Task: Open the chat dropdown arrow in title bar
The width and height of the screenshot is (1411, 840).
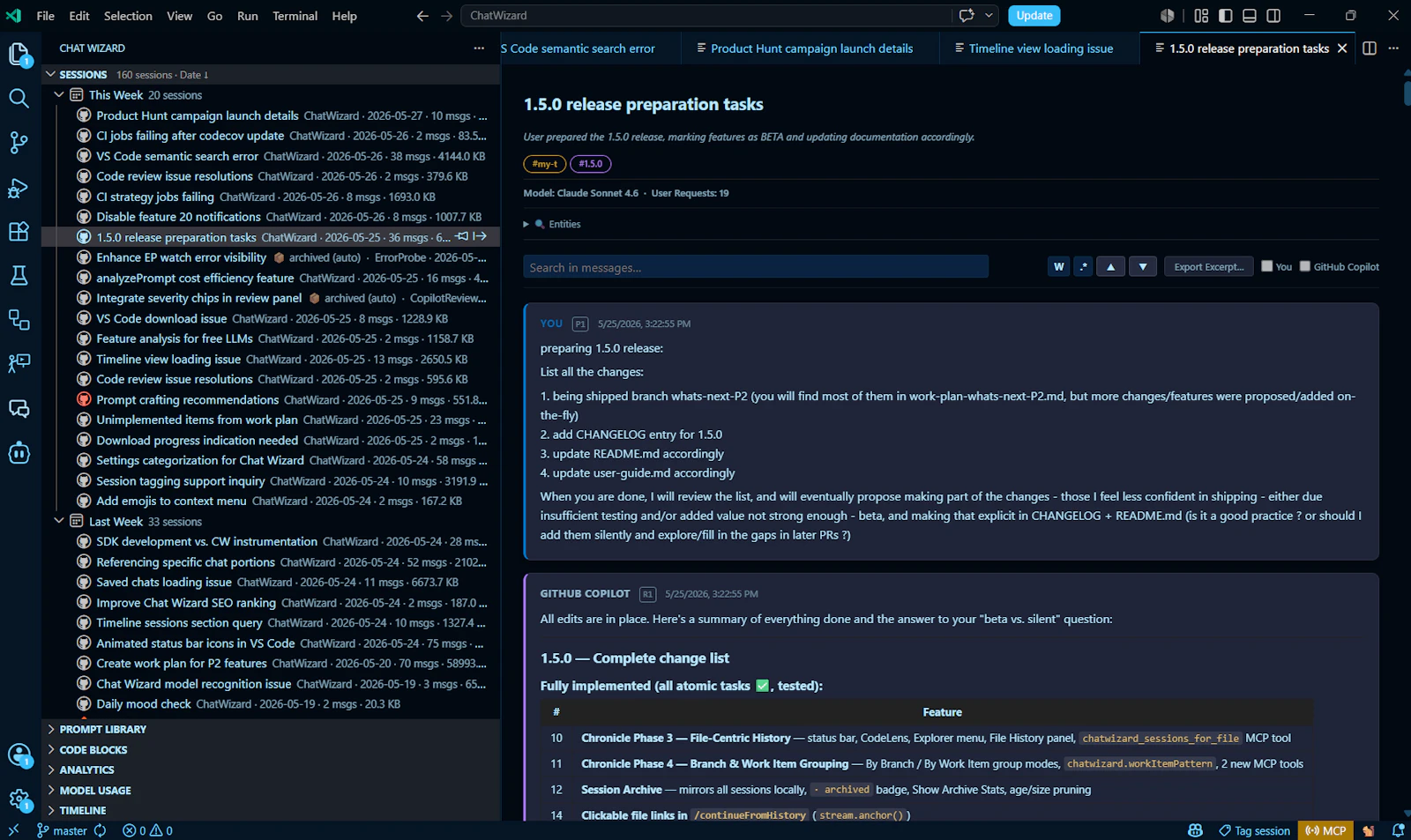Action: (x=989, y=16)
